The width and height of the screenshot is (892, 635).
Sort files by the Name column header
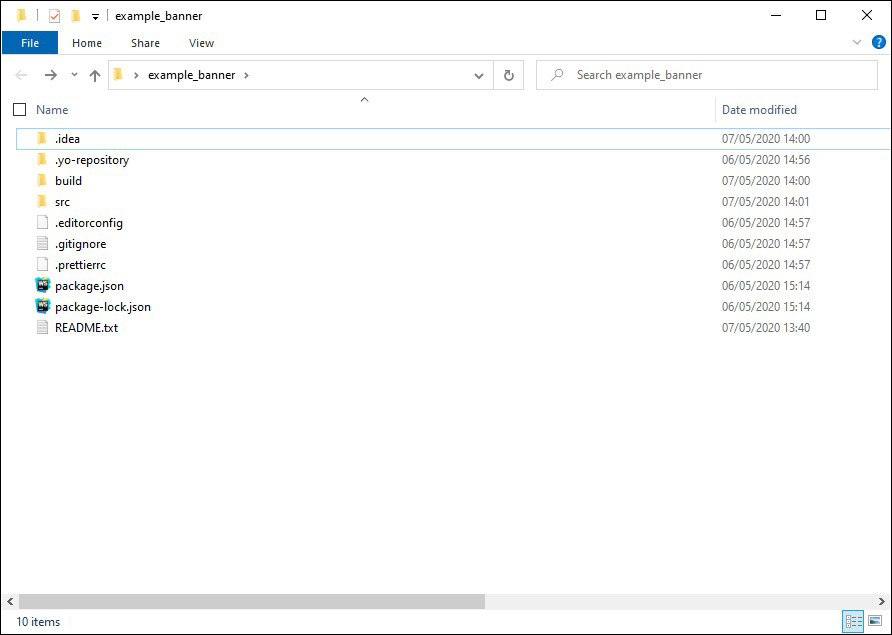(x=52, y=110)
